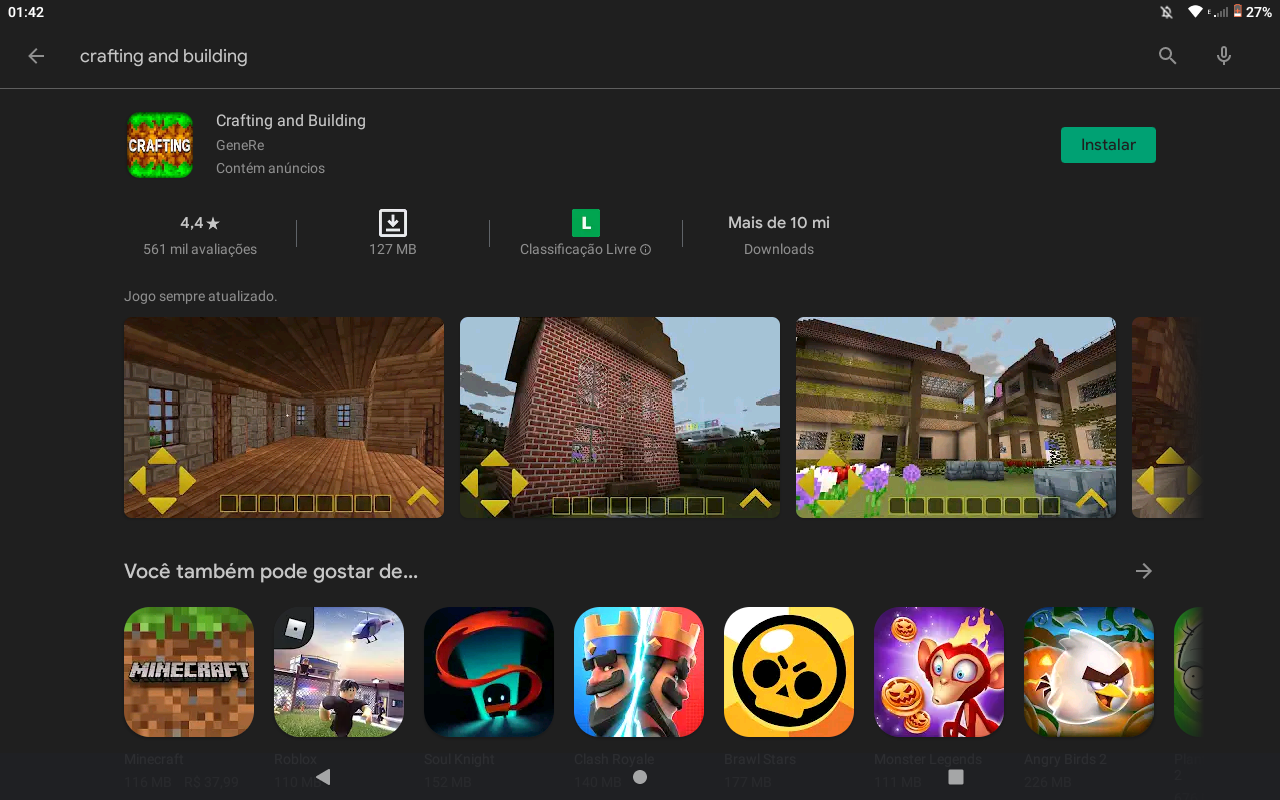Tap the Android recent apps button

956,777
